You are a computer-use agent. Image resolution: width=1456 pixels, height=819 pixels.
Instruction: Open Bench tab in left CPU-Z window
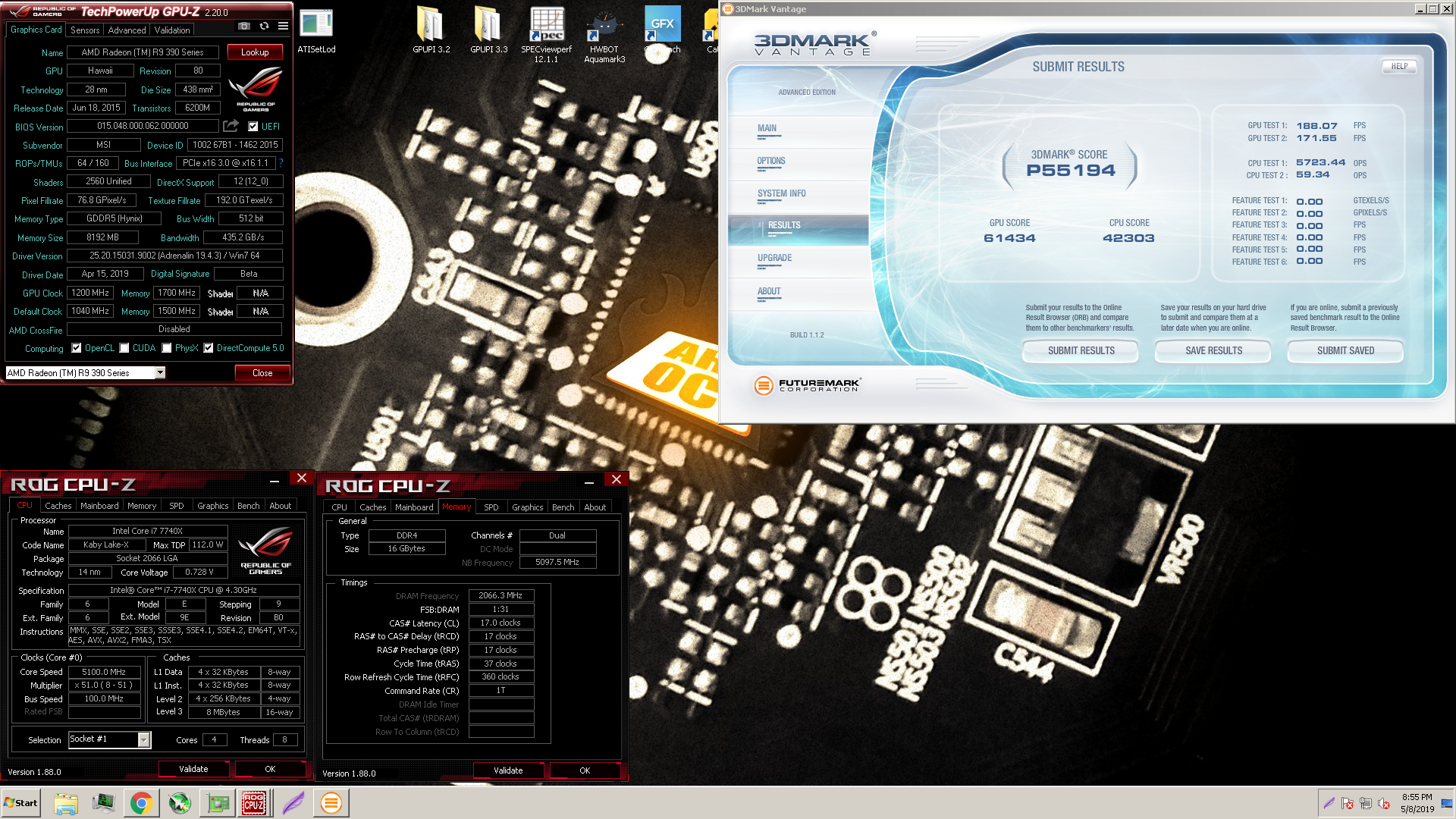coord(248,506)
